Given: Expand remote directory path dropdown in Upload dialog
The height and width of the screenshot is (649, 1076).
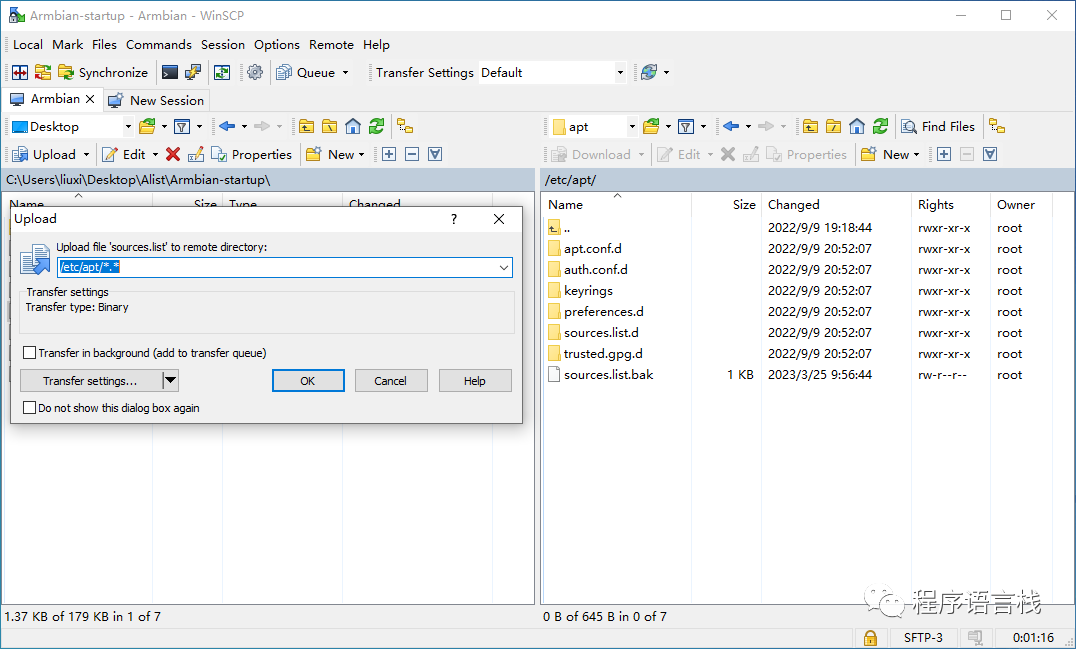Looking at the screenshot, I should click(504, 268).
